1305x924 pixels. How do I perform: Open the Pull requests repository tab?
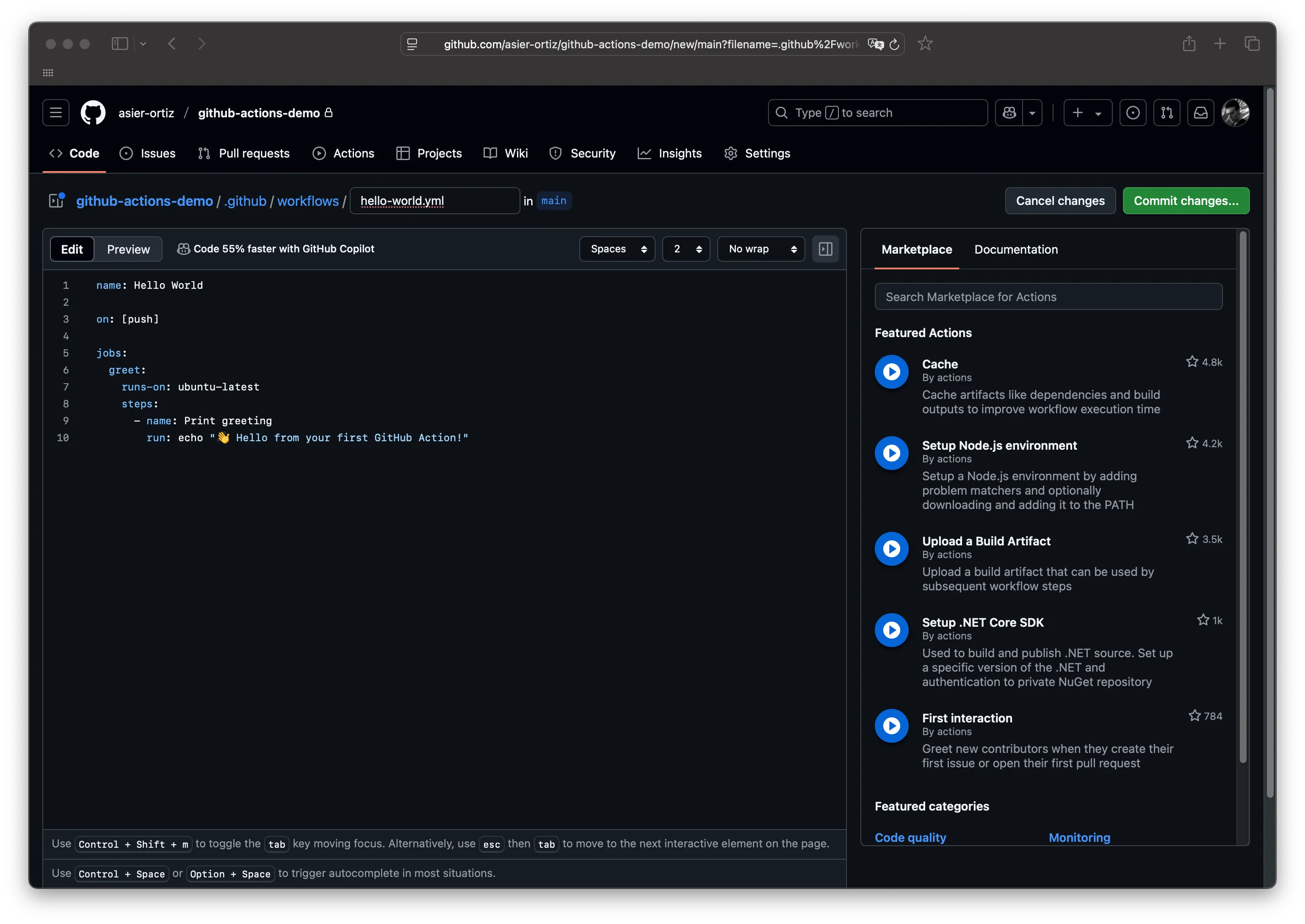tap(243, 153)
